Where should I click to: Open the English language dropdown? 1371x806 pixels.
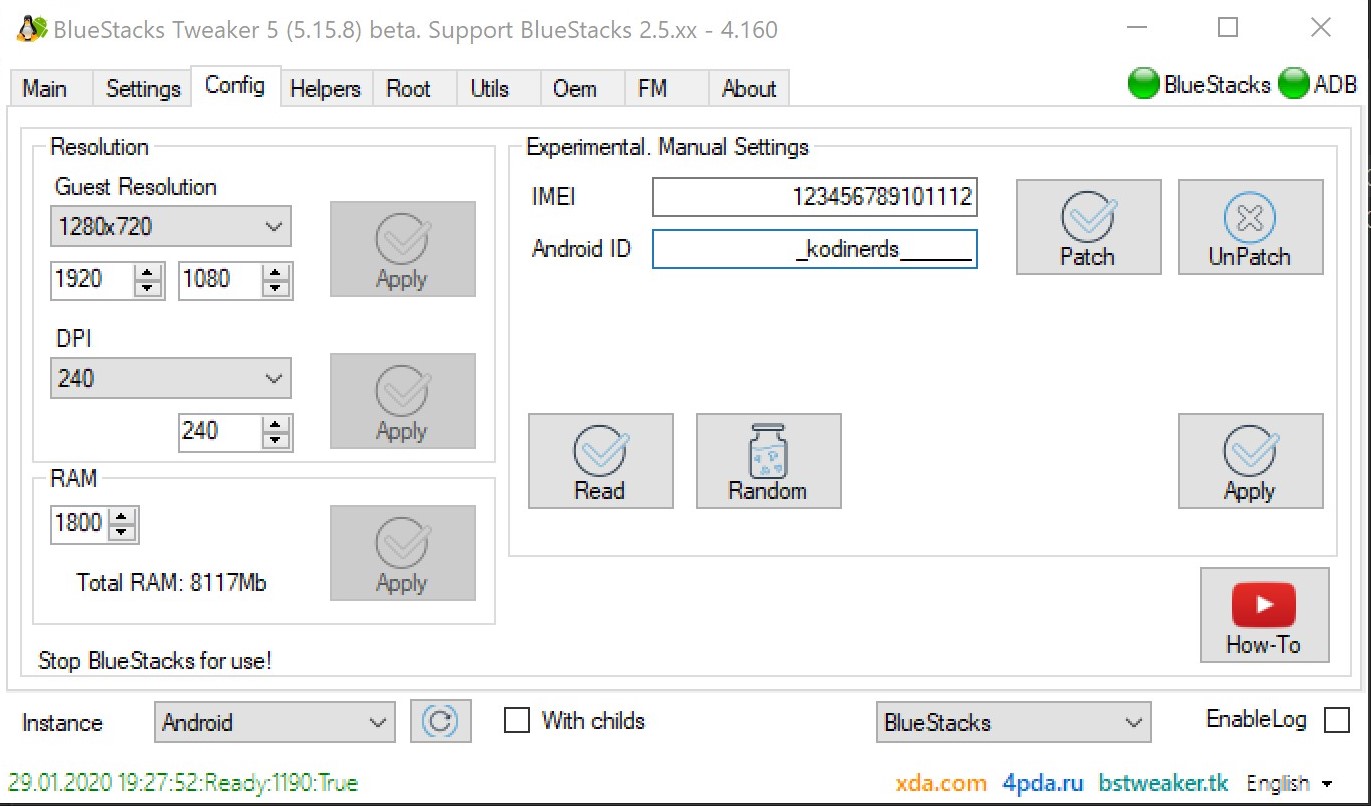click(1289, 783)
